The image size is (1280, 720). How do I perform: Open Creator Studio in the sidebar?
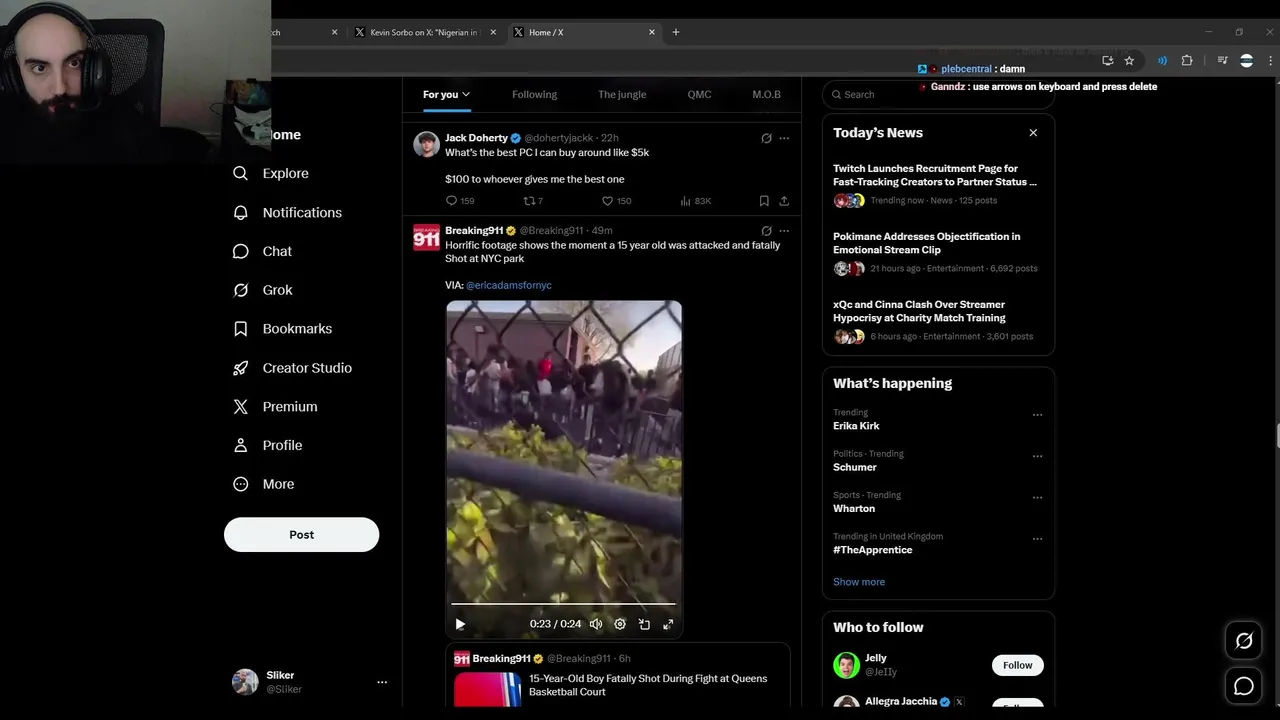pos(291,367)
